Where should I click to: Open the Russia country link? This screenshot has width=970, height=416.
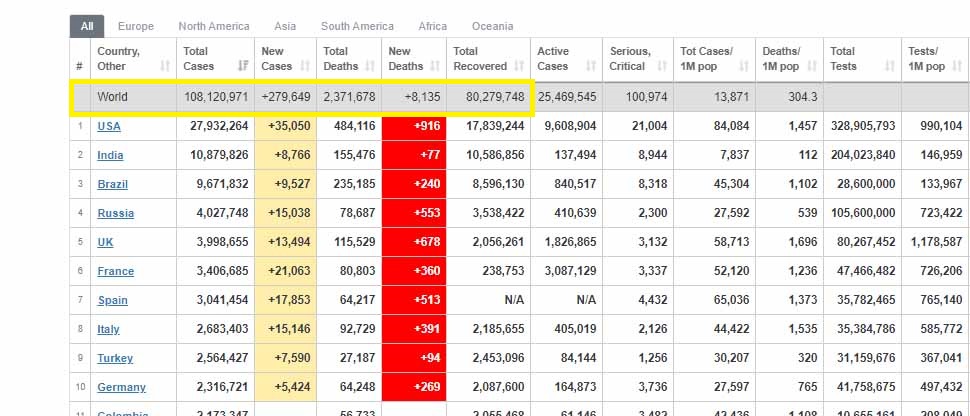[x=116, y=214]
